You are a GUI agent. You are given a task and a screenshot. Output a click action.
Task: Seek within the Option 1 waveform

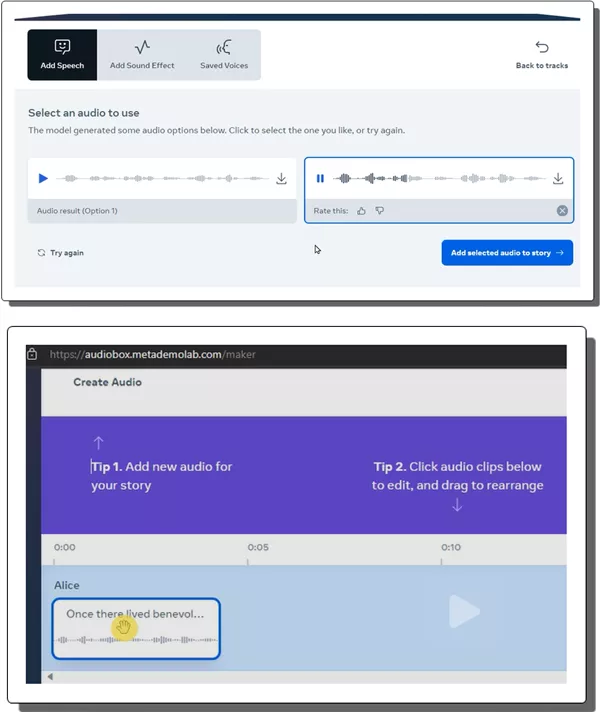(x=162, y=178)
